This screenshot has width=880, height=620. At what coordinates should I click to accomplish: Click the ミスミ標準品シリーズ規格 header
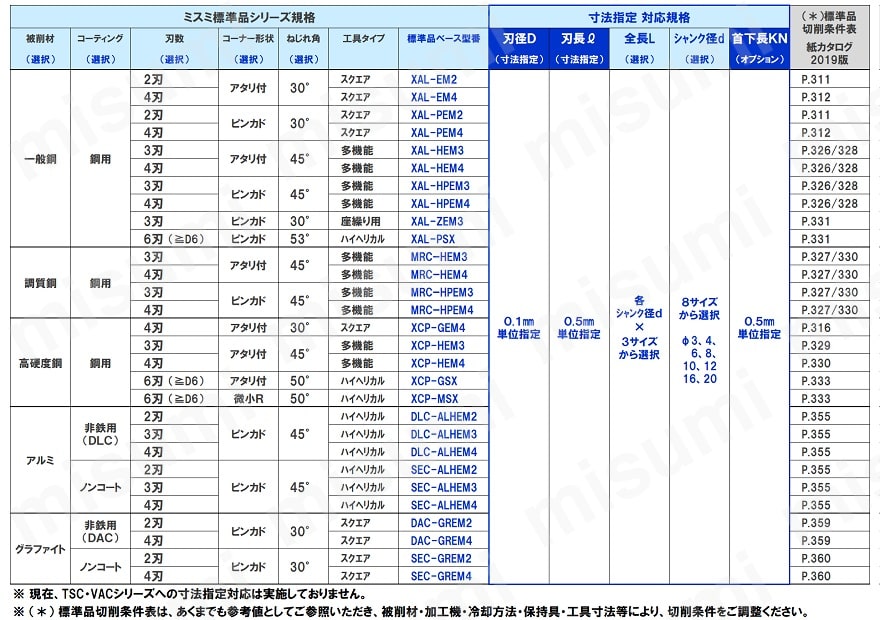tap(249, 18)
